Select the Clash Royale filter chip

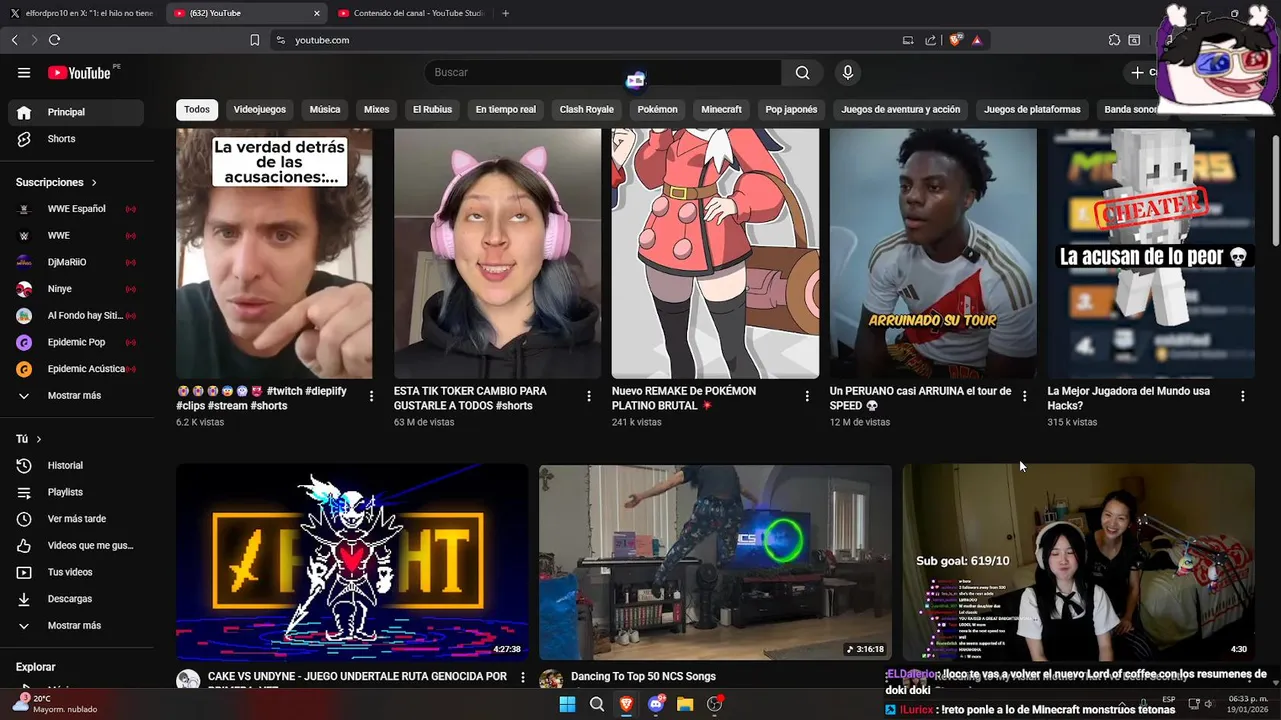pos(587,109)
